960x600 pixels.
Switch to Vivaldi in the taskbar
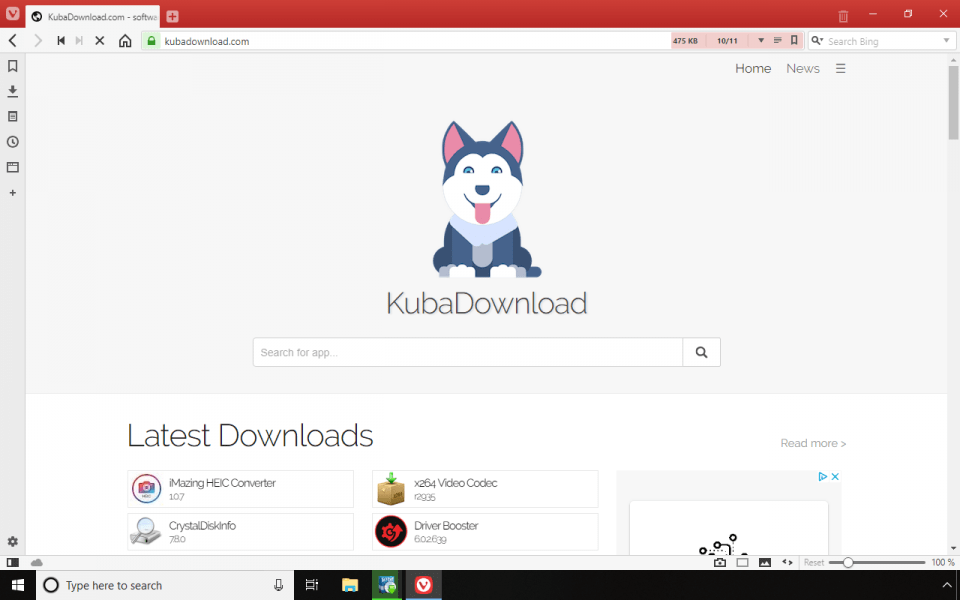(424, 585)
